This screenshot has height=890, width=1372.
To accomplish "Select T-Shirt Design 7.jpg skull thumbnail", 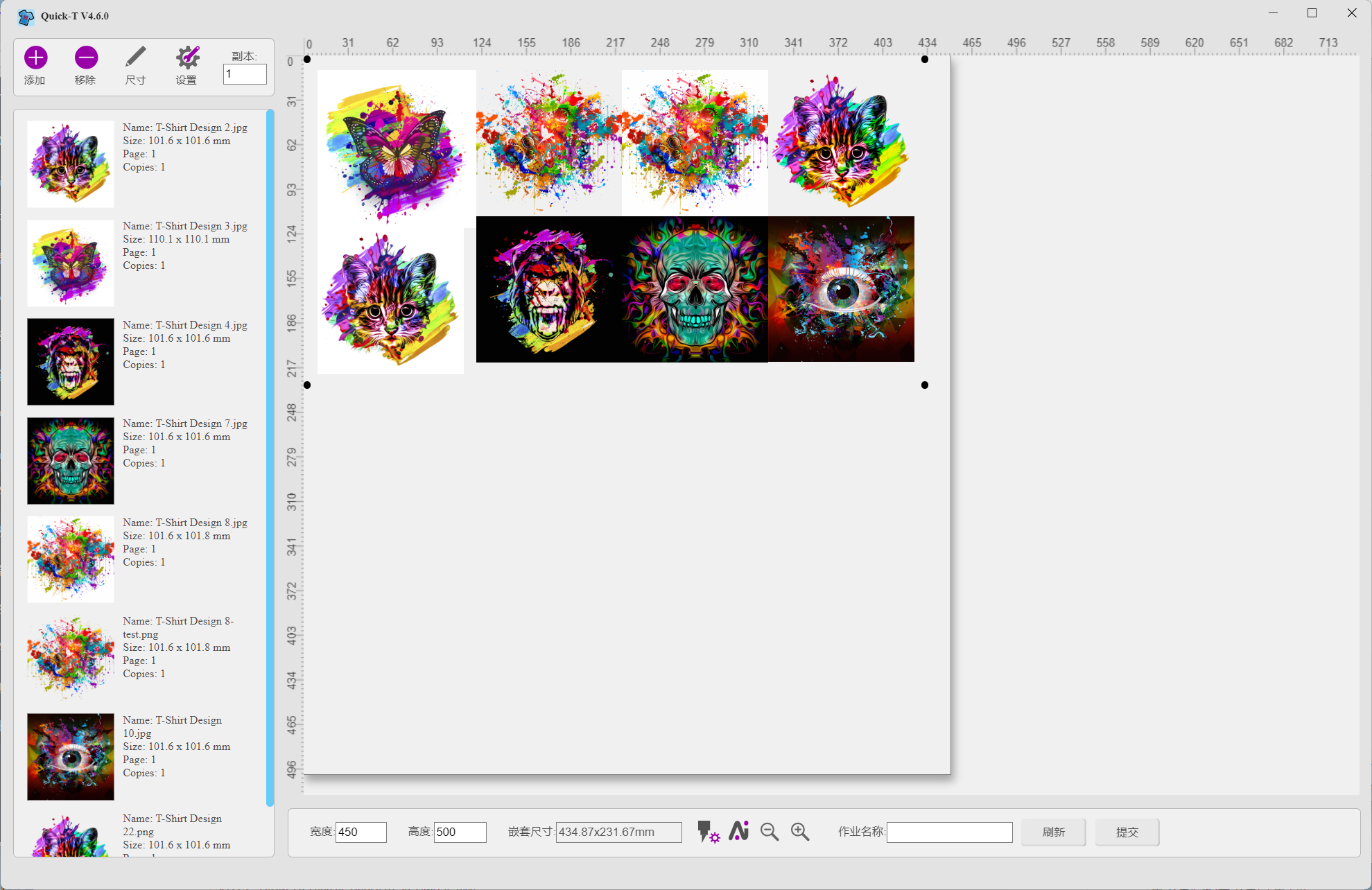I will point(71,460).
